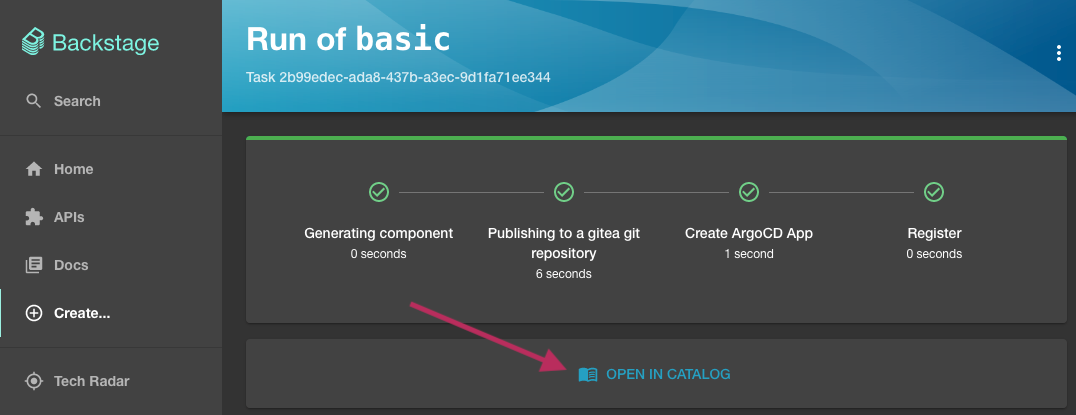The image size is (1076, 415).
Task: Click the catalog book icon
Action: click(588, 374)
